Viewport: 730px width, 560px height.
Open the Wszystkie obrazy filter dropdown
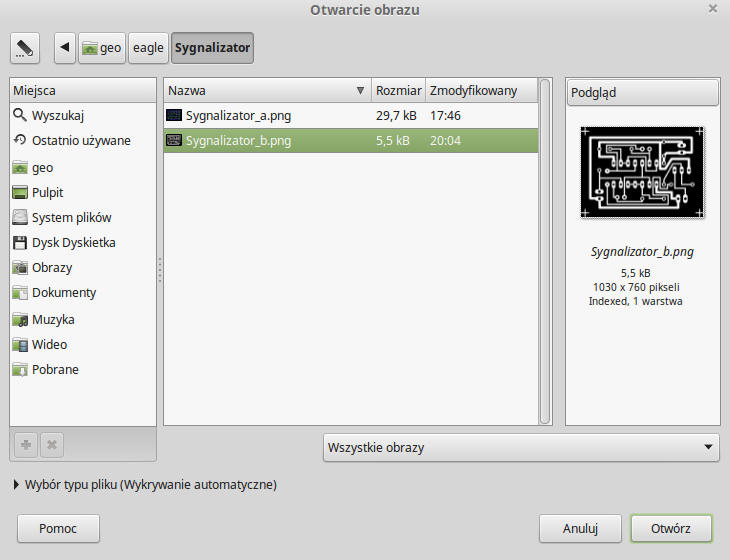pyautogui.click(x=521, y=448)
